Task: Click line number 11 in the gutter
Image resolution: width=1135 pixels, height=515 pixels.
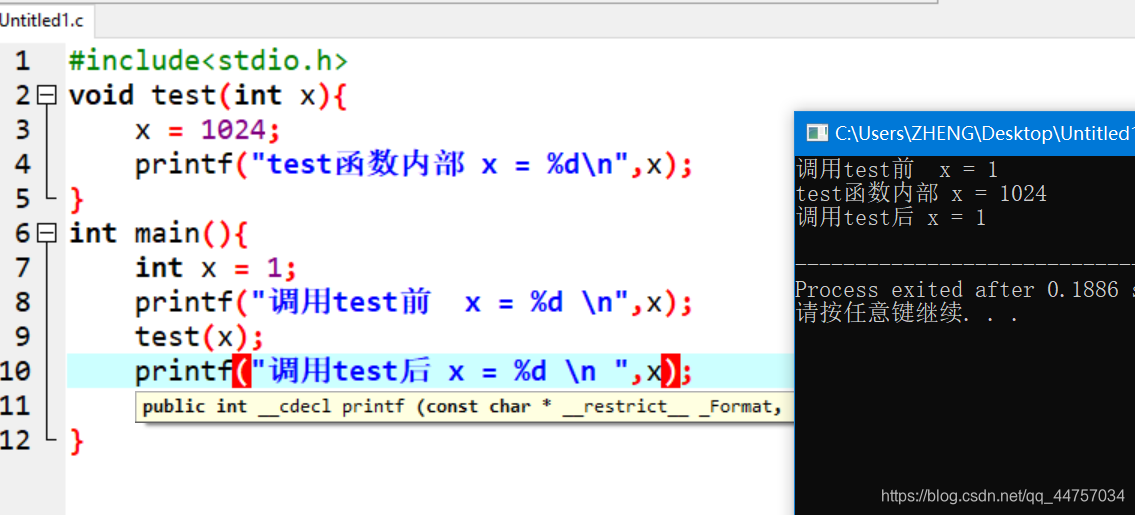Action: pos(15,406)
